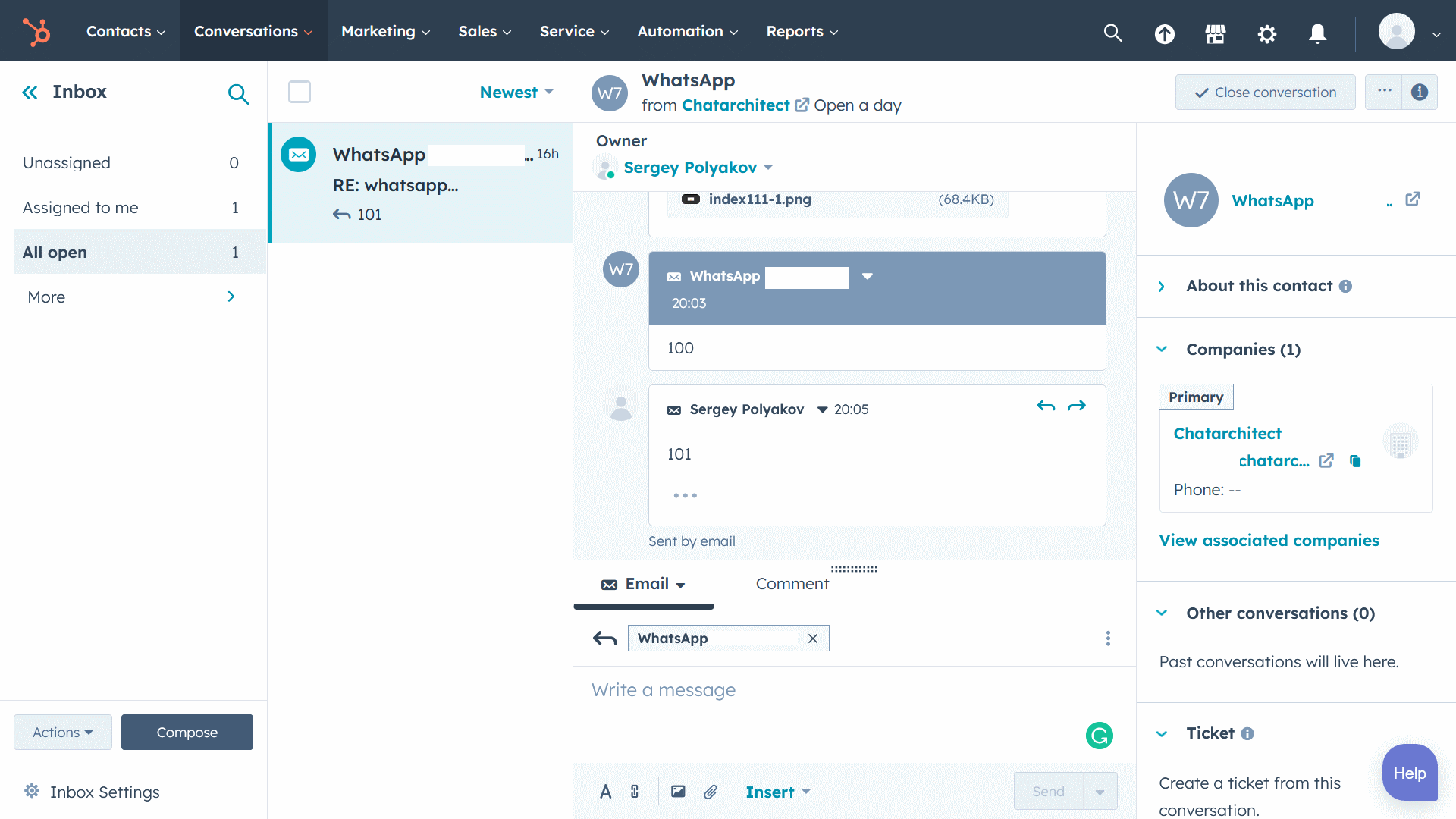Click reply arrow on Sergey Polyakov message
This screenshot has height=819, width=1456.
click(x=1046, y=406)
